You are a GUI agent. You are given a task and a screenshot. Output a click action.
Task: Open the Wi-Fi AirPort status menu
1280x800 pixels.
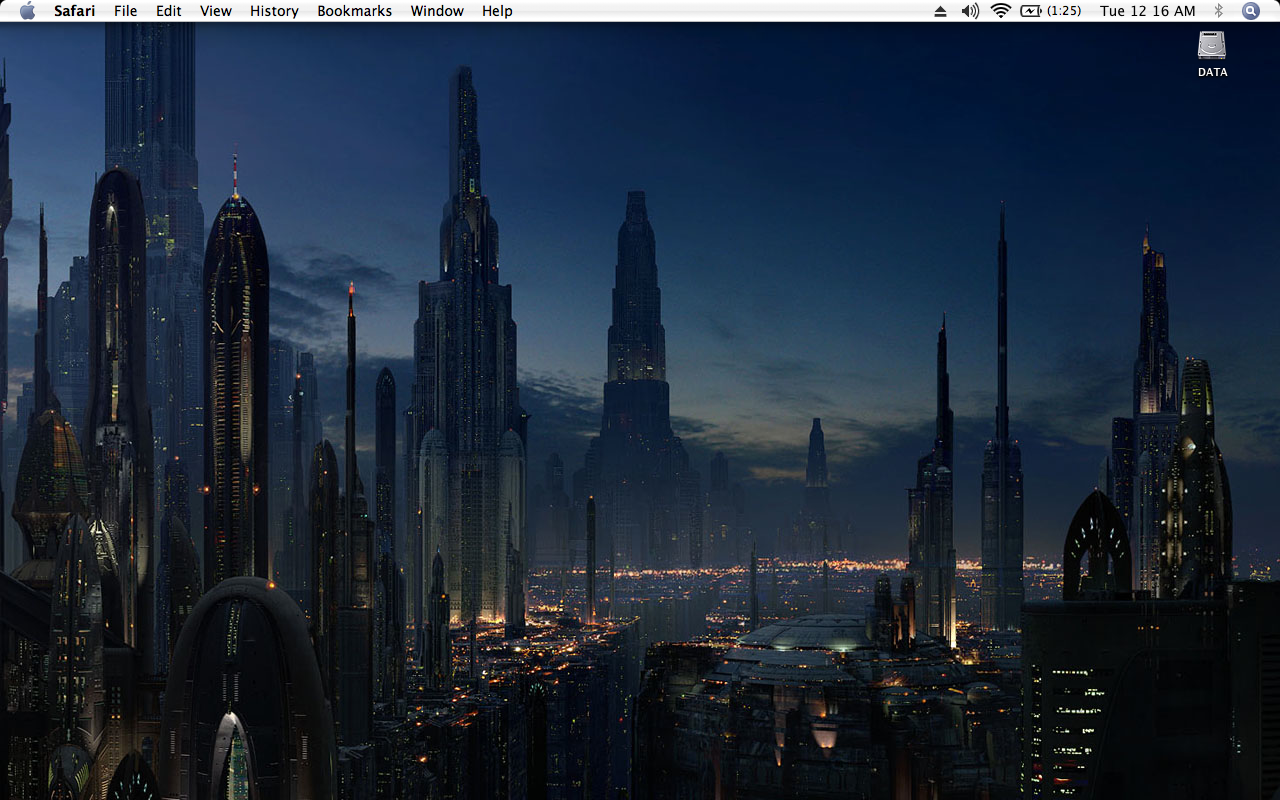coord(1001,11)
